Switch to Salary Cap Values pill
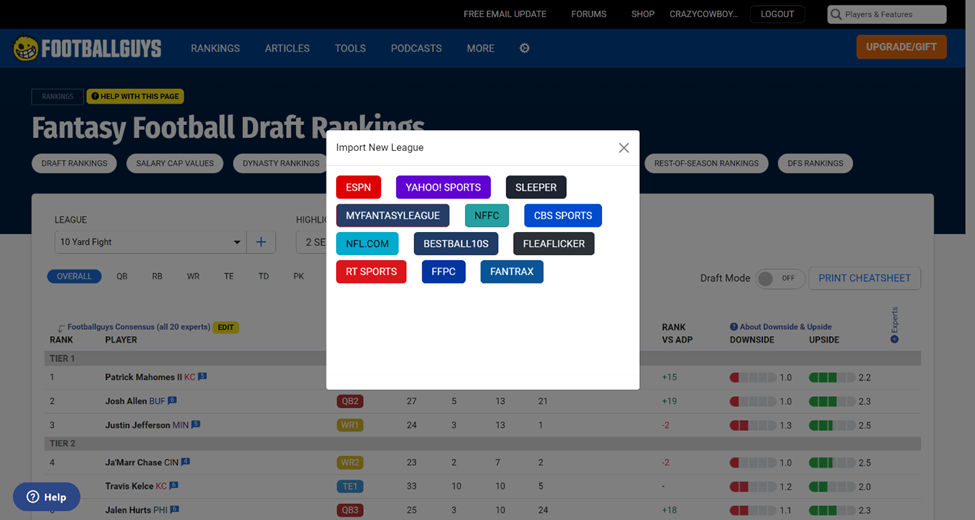This screenshot has height=520, width=975. (175, 163)
